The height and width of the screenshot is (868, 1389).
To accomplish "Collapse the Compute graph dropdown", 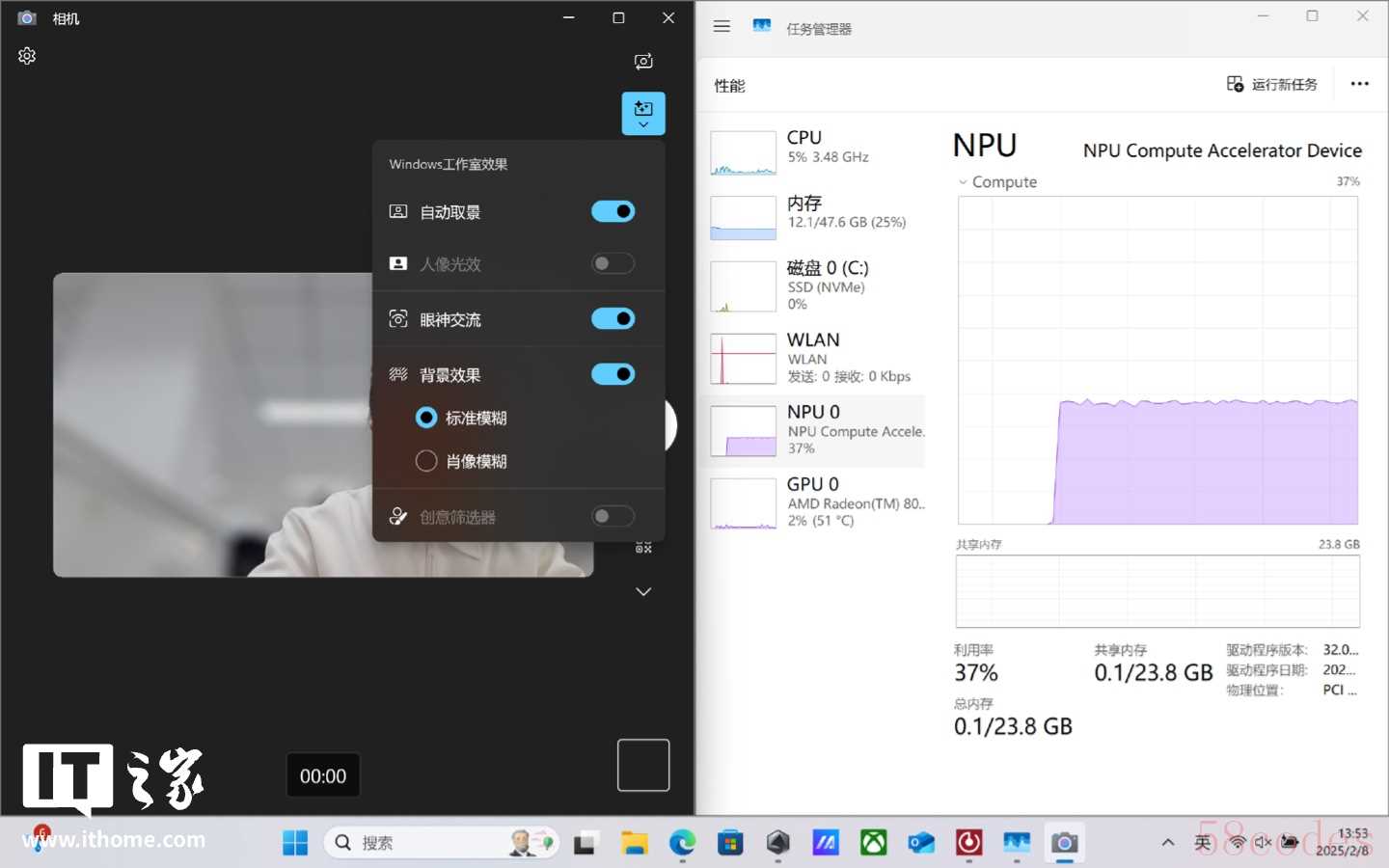I will tap(963, 182).
